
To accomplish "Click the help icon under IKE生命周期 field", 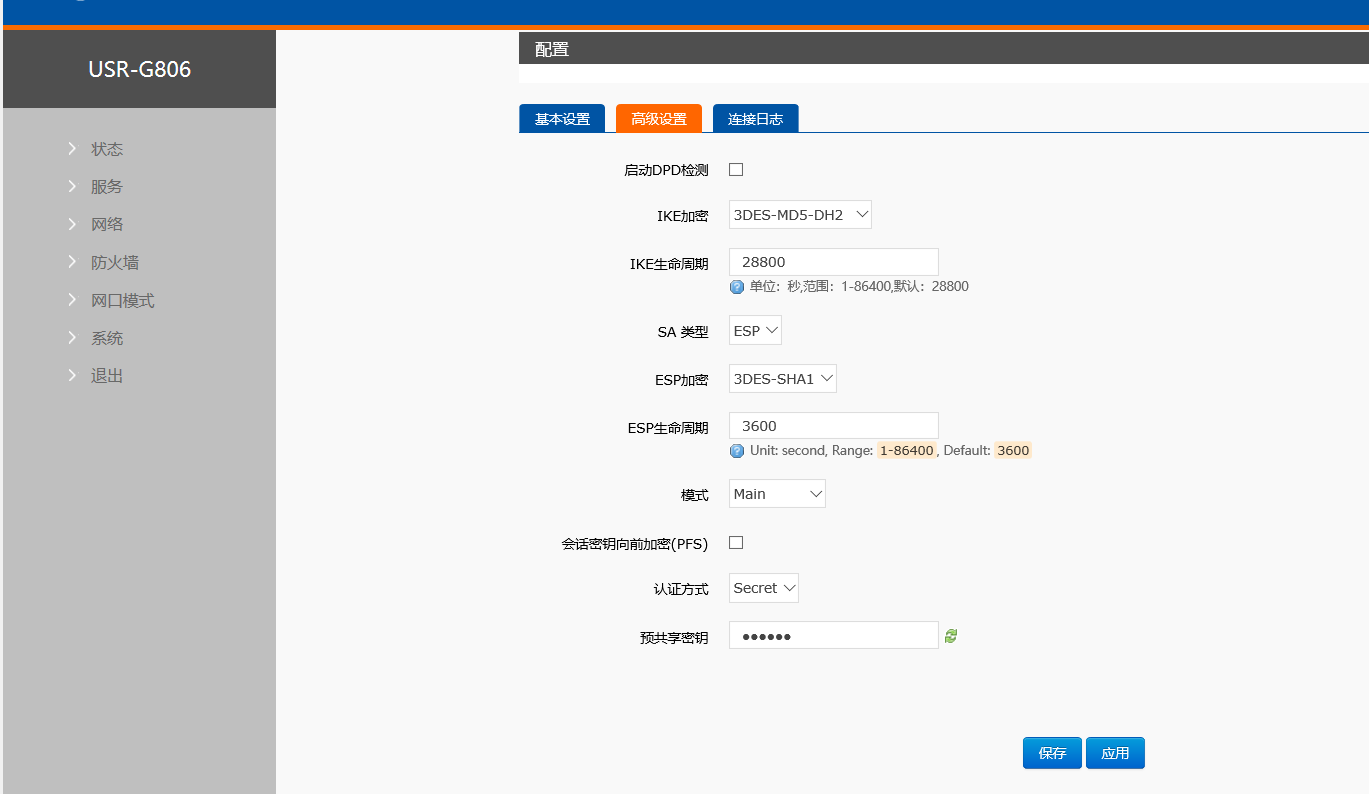I will coord(737,287).
